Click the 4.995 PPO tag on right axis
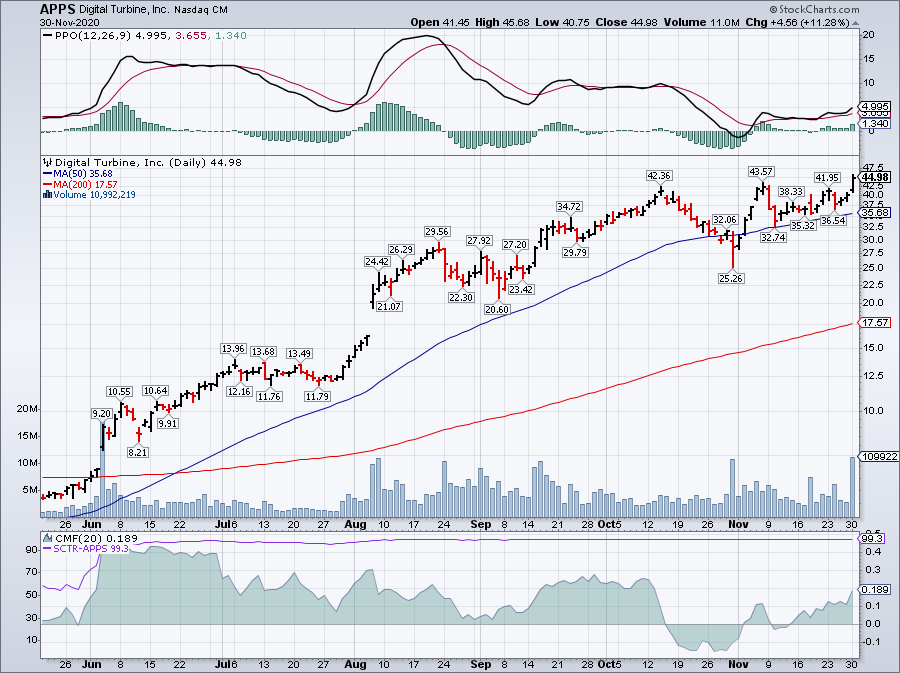This screenshot has width=900, height=673. coord(875,107)
